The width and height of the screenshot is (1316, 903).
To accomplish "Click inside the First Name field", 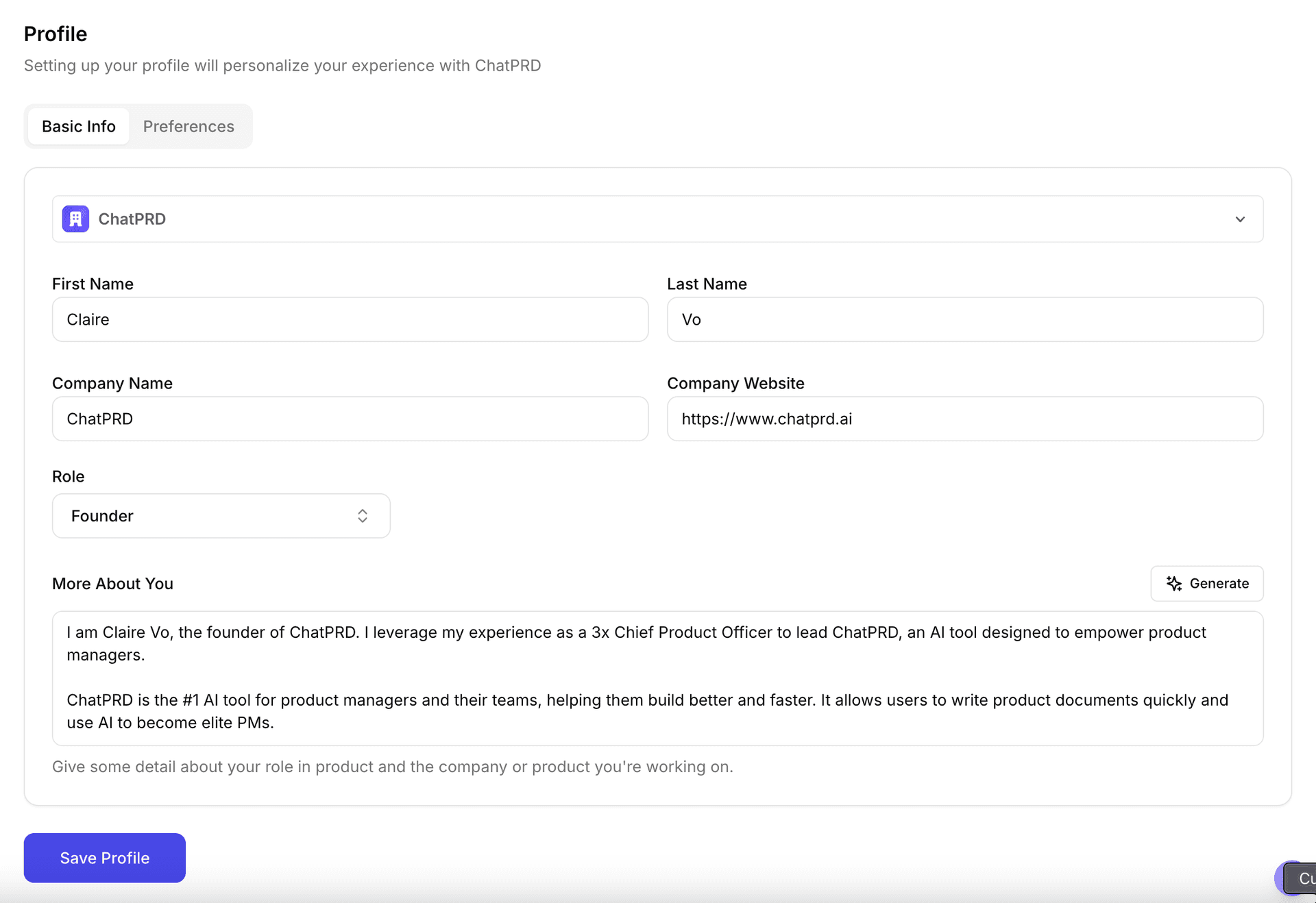I will [x=350, y=319].
